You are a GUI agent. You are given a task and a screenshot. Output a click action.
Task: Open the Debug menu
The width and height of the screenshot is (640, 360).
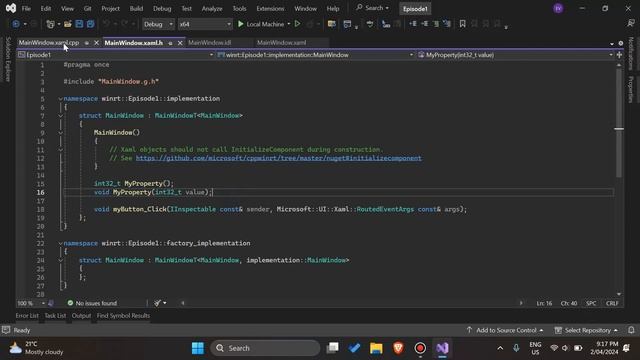coord(162,9)
